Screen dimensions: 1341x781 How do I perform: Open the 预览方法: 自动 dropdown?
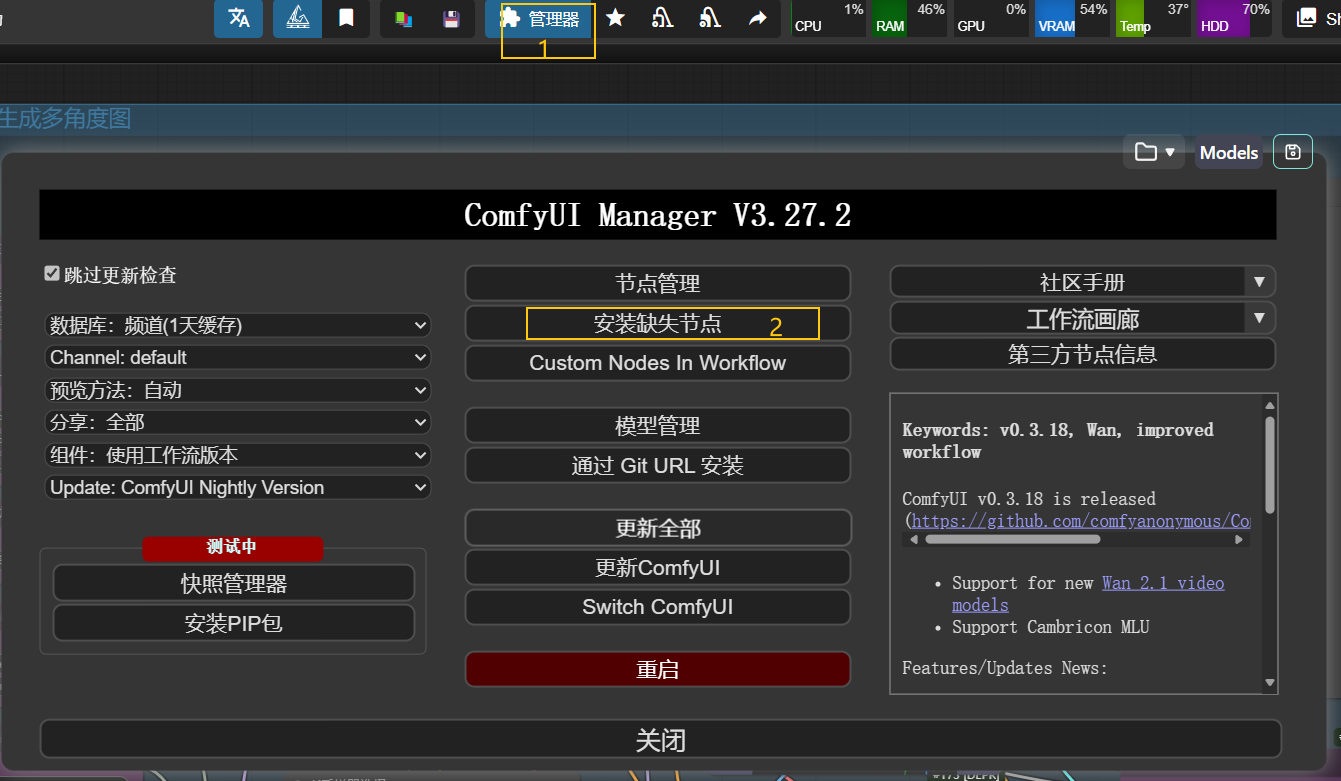click(238, 390)
